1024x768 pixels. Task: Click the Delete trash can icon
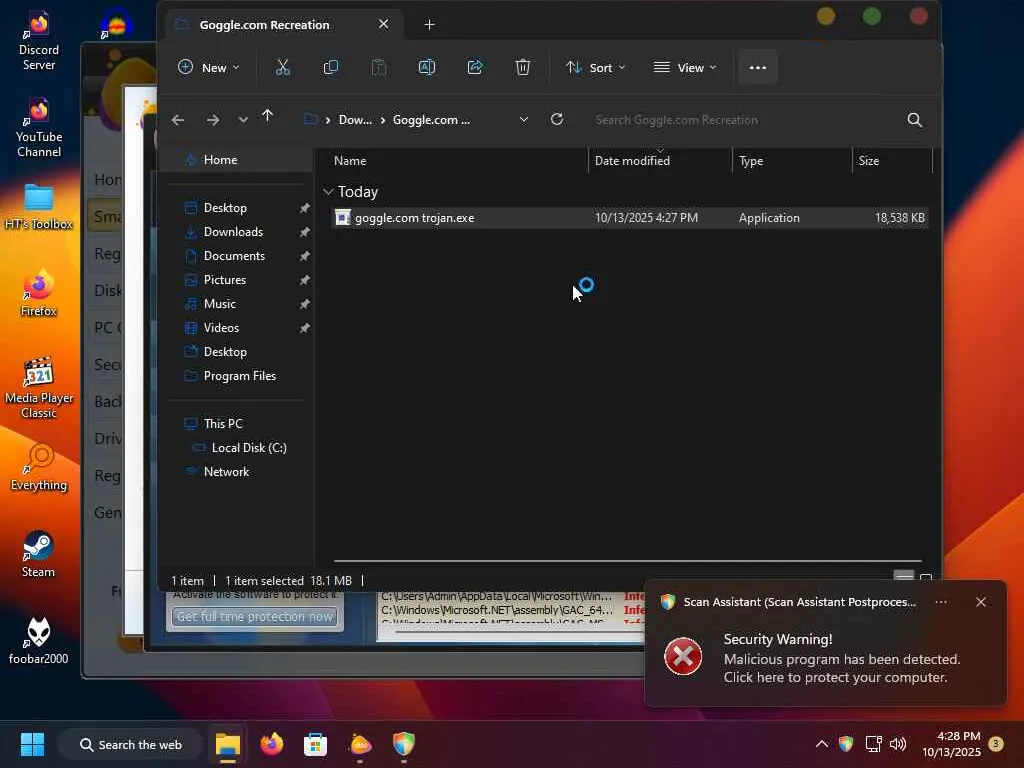(523, 67)
